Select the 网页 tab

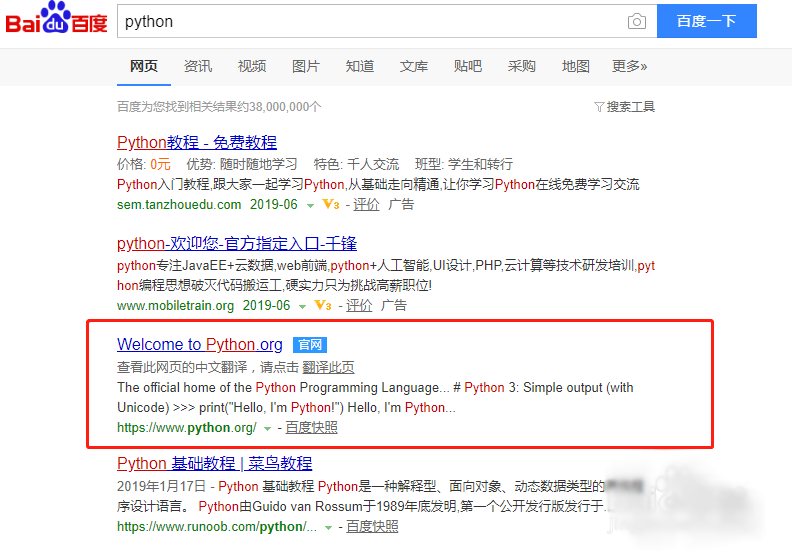[x=144, y=66]
